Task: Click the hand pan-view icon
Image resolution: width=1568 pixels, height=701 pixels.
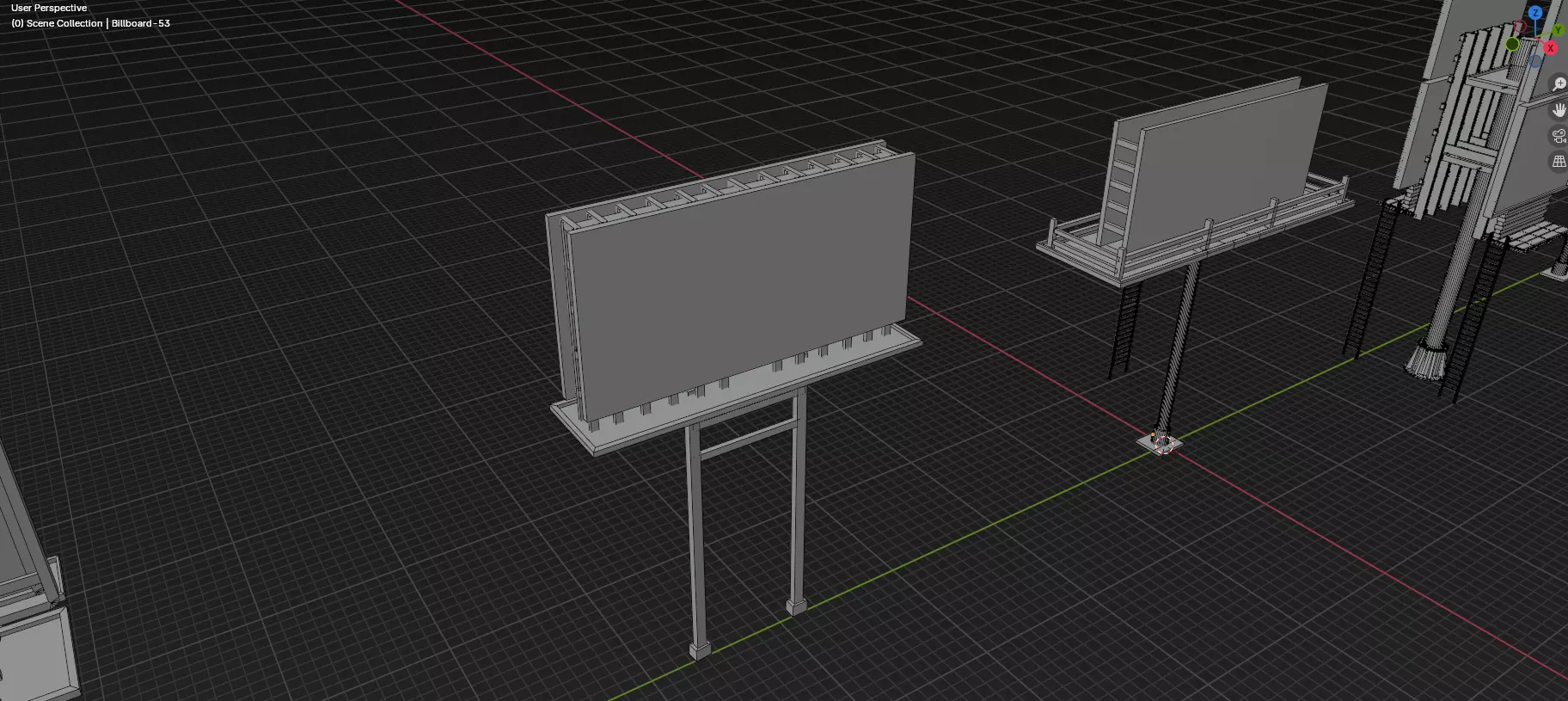Action: (x=1559, y=110)
